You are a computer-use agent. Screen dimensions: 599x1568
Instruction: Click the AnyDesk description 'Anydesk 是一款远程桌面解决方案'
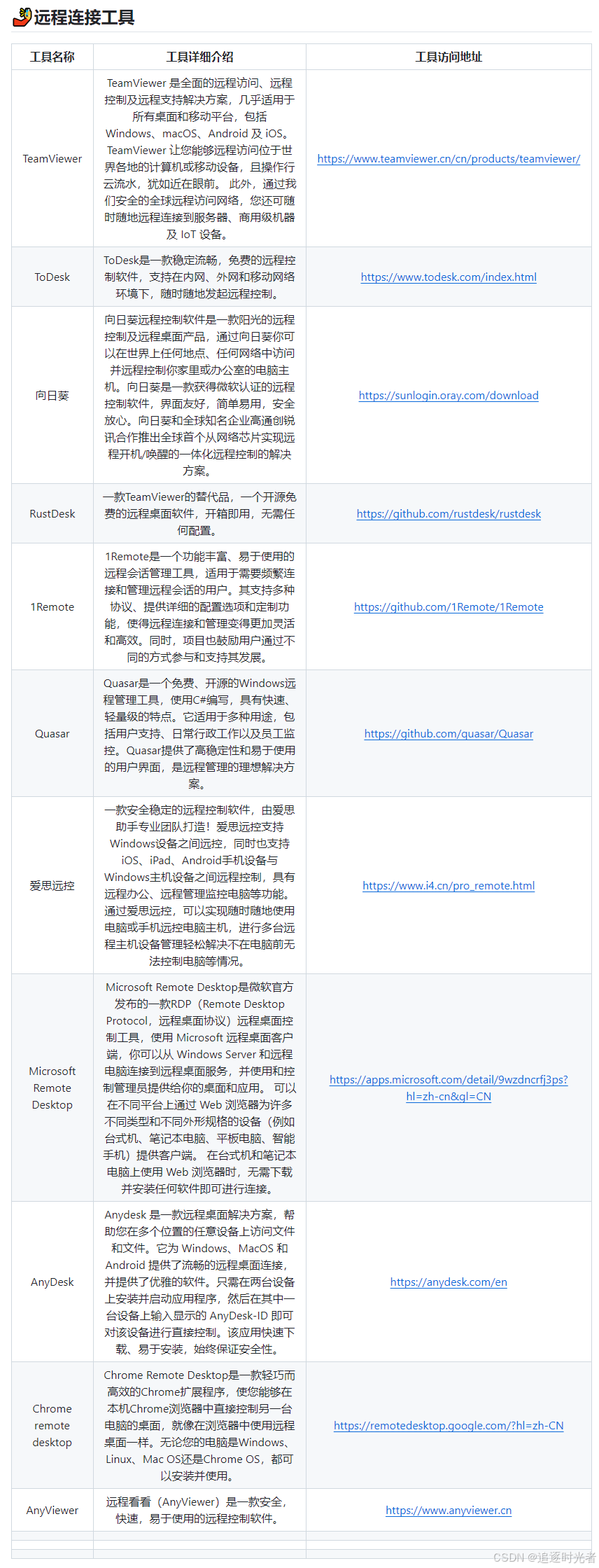[199, 1282]
